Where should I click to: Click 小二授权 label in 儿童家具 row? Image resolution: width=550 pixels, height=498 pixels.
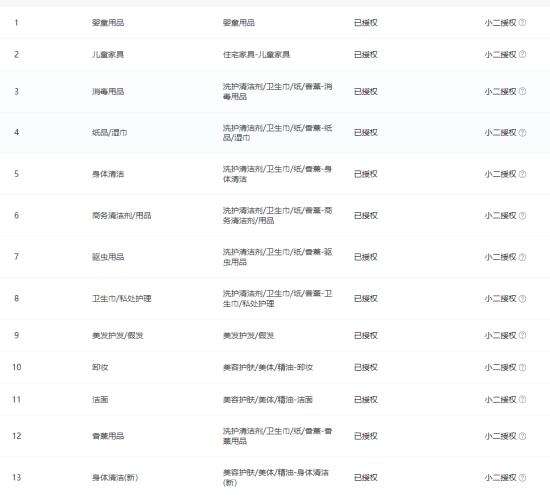pos(501,54)
